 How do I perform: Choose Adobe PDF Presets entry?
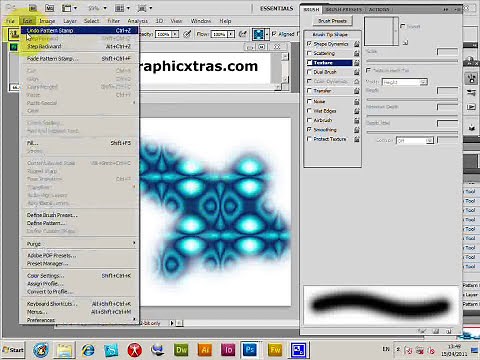point(79,256)
